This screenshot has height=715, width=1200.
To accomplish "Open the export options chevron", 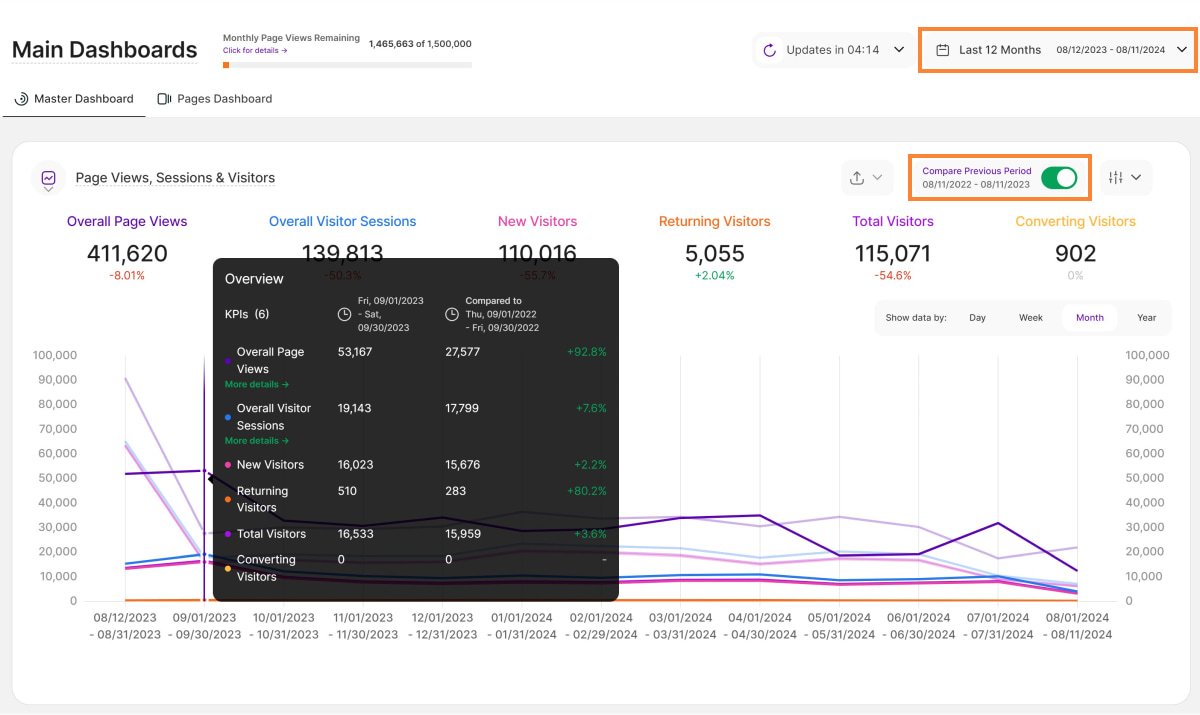I will pyautogui.click(x=880, y=177).
